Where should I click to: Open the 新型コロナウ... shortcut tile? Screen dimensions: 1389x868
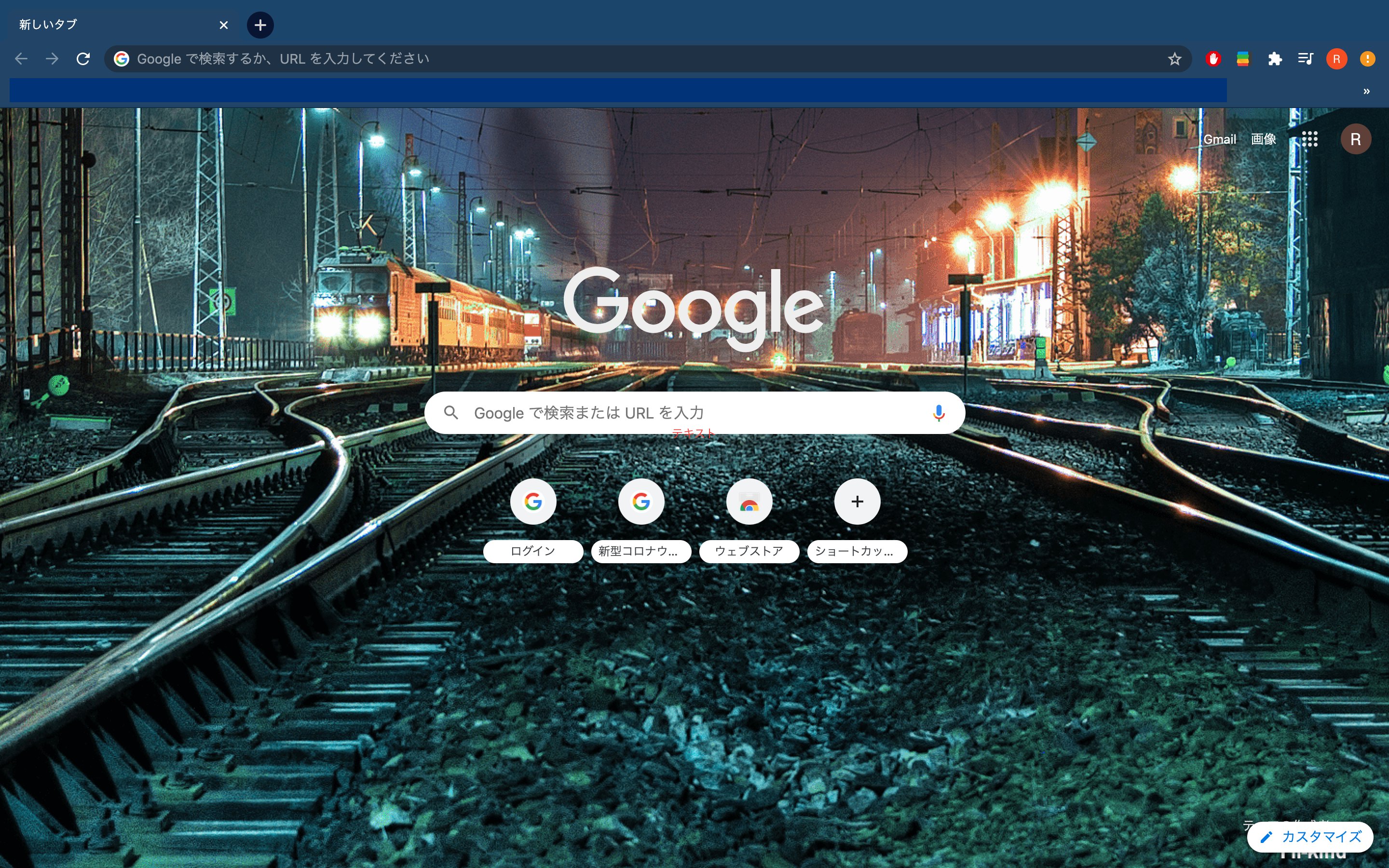pos(641,501)
